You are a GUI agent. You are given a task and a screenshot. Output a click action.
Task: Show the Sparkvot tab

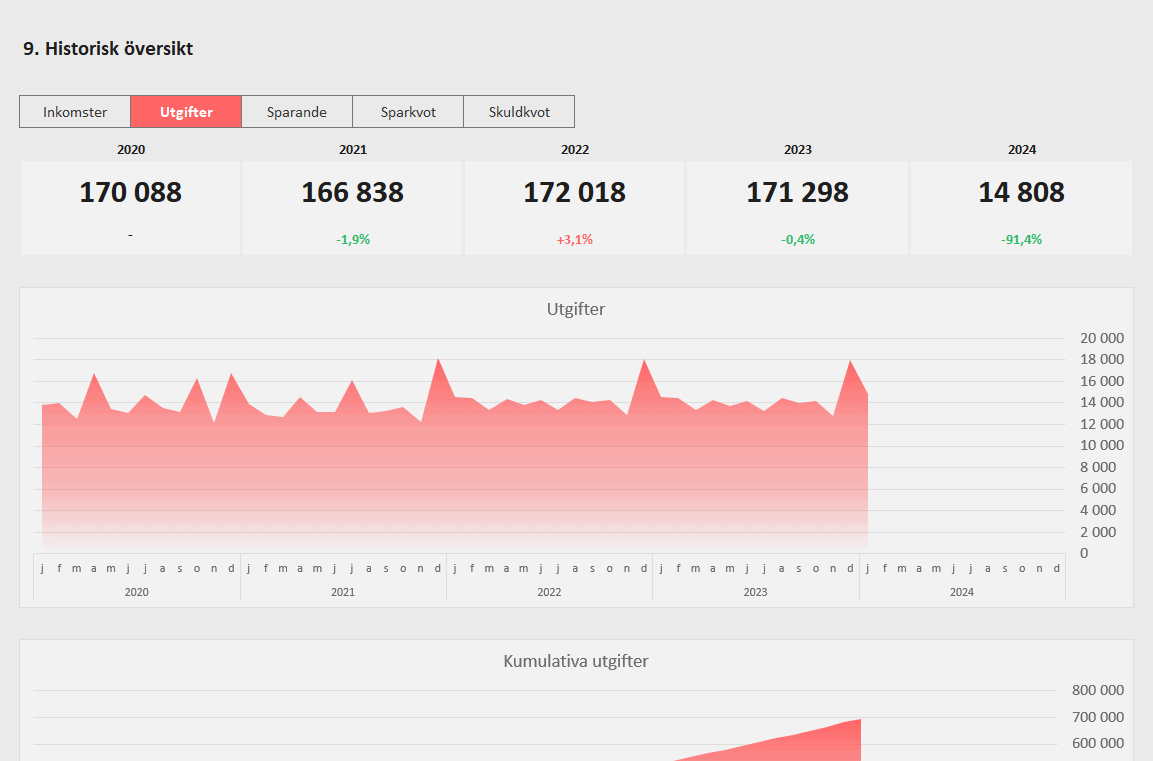pos(408,112)
